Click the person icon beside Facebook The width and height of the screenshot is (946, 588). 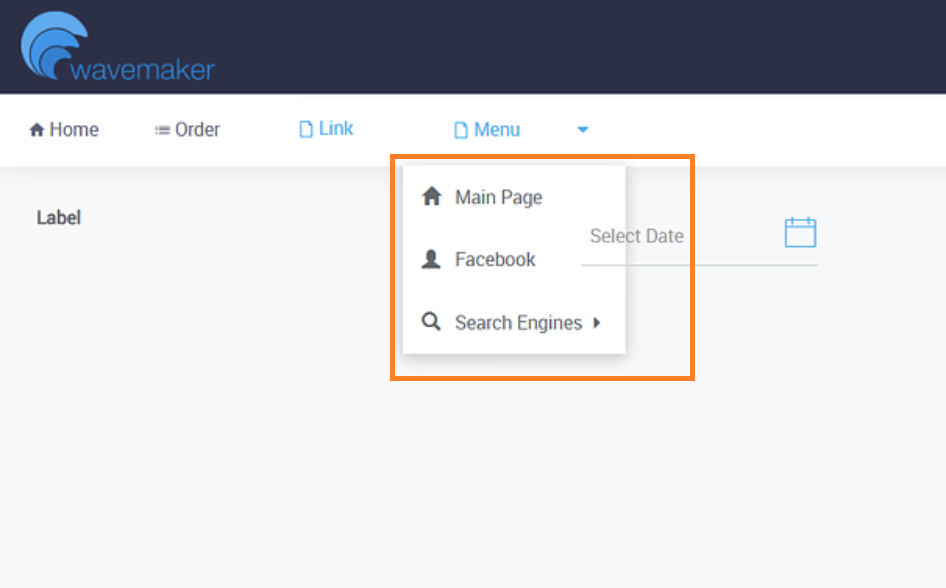tap(432, 259)
